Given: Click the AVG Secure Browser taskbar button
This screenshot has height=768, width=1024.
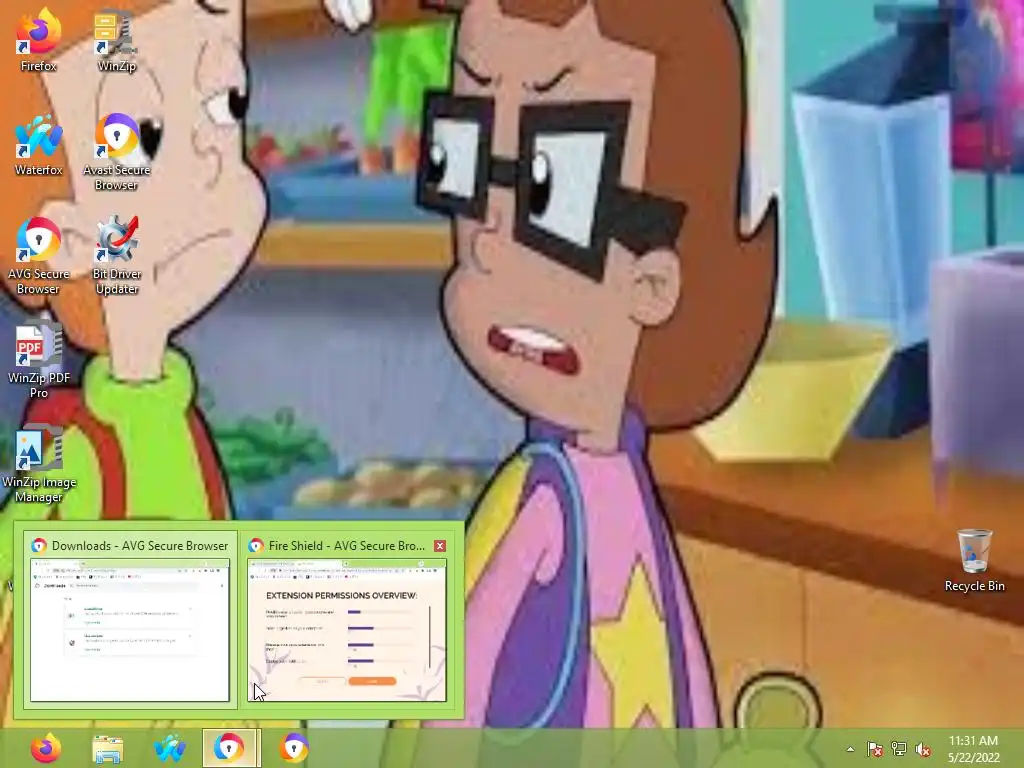Looking at the screenshot, I should 231,748.
